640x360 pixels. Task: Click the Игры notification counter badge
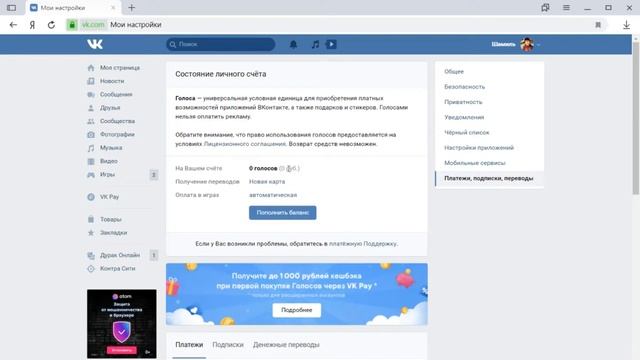[x=153, y=175]
